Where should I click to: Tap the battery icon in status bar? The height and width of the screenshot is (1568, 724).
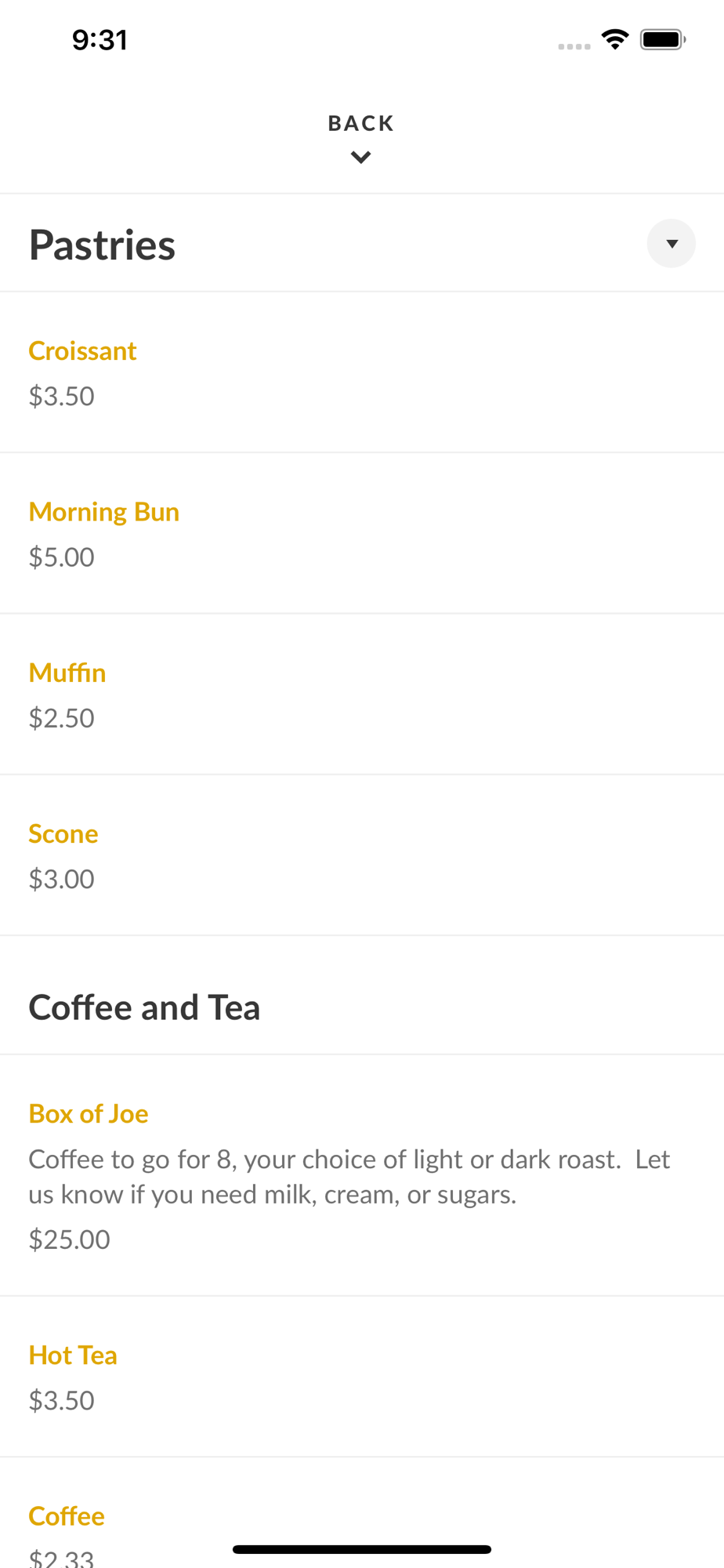[662, 39]
